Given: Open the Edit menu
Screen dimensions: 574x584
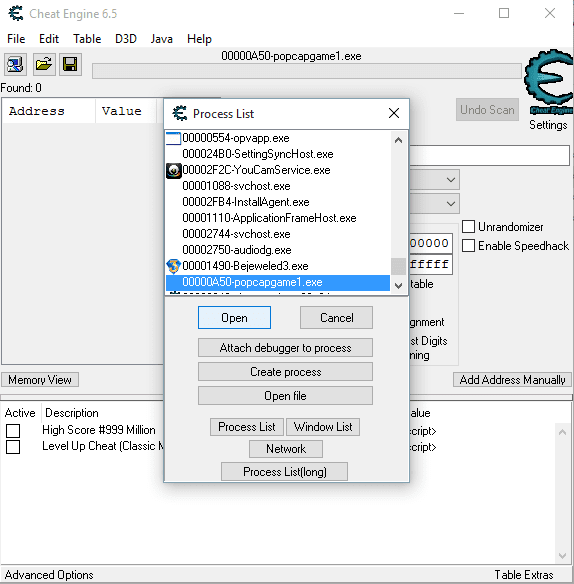Looking at the screenshot, I should coord(49,39).
